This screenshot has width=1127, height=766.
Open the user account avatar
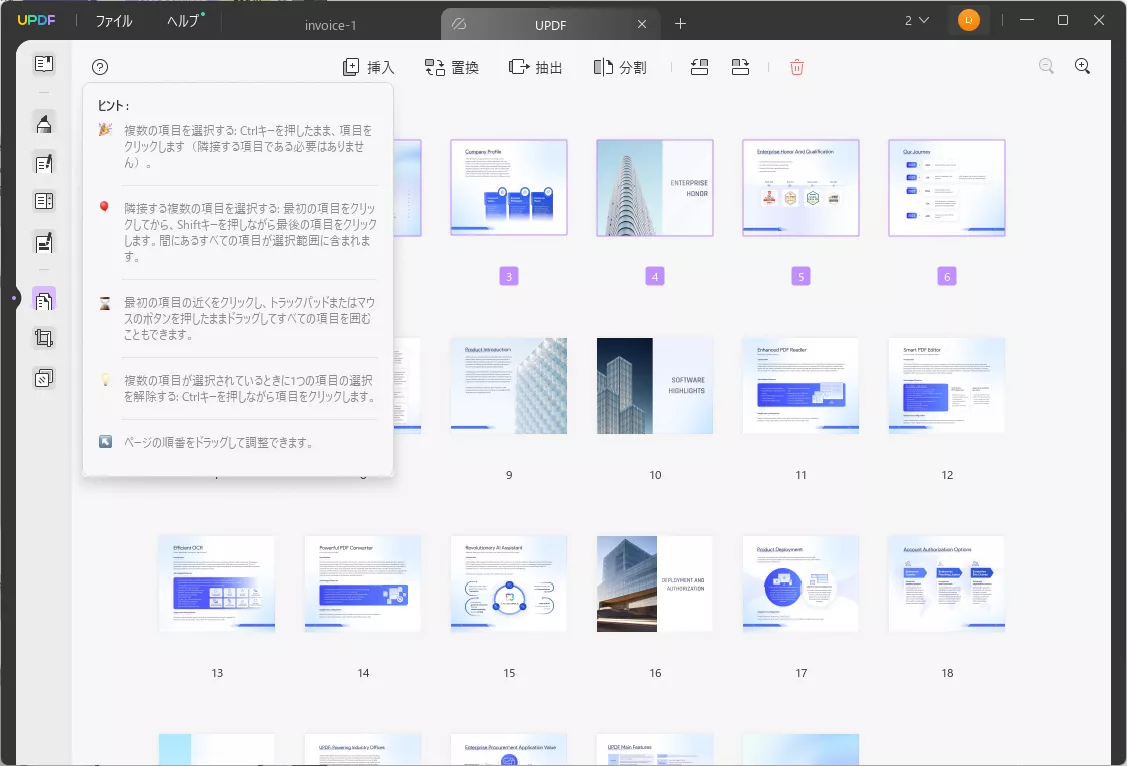tap(969, 20)
